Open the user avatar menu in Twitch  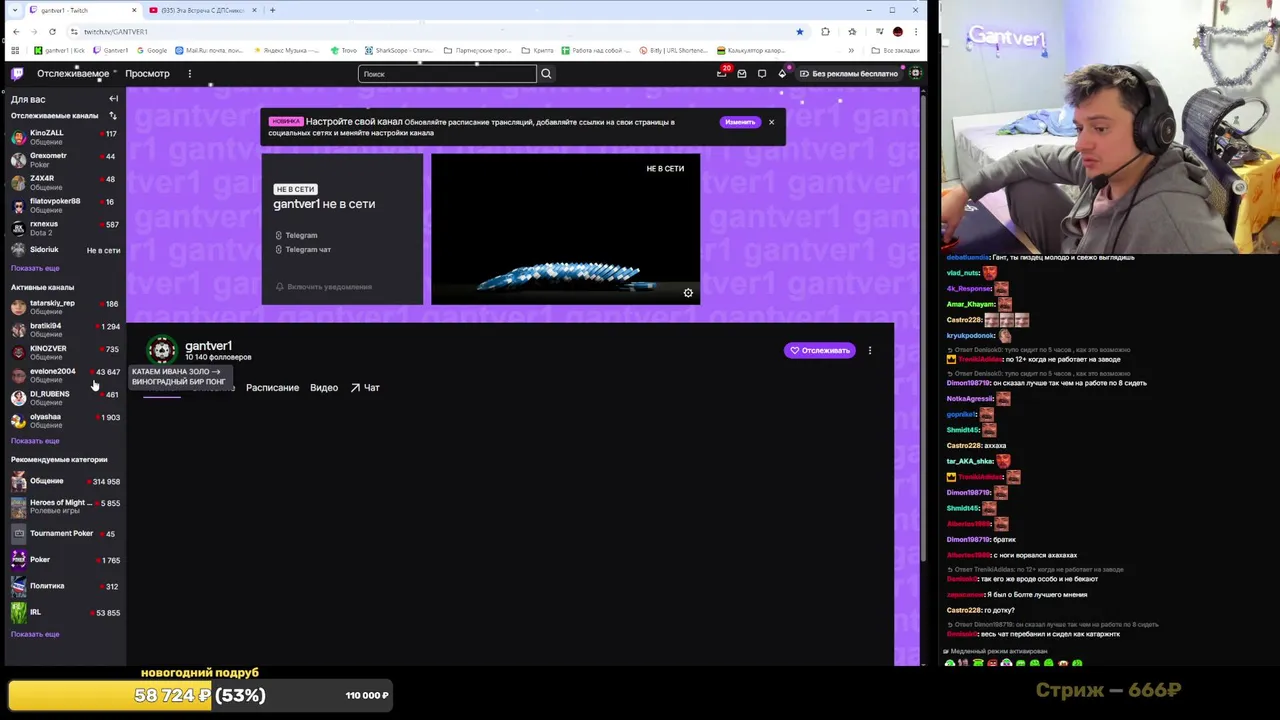pyautogui.click(x=915, y=73)
